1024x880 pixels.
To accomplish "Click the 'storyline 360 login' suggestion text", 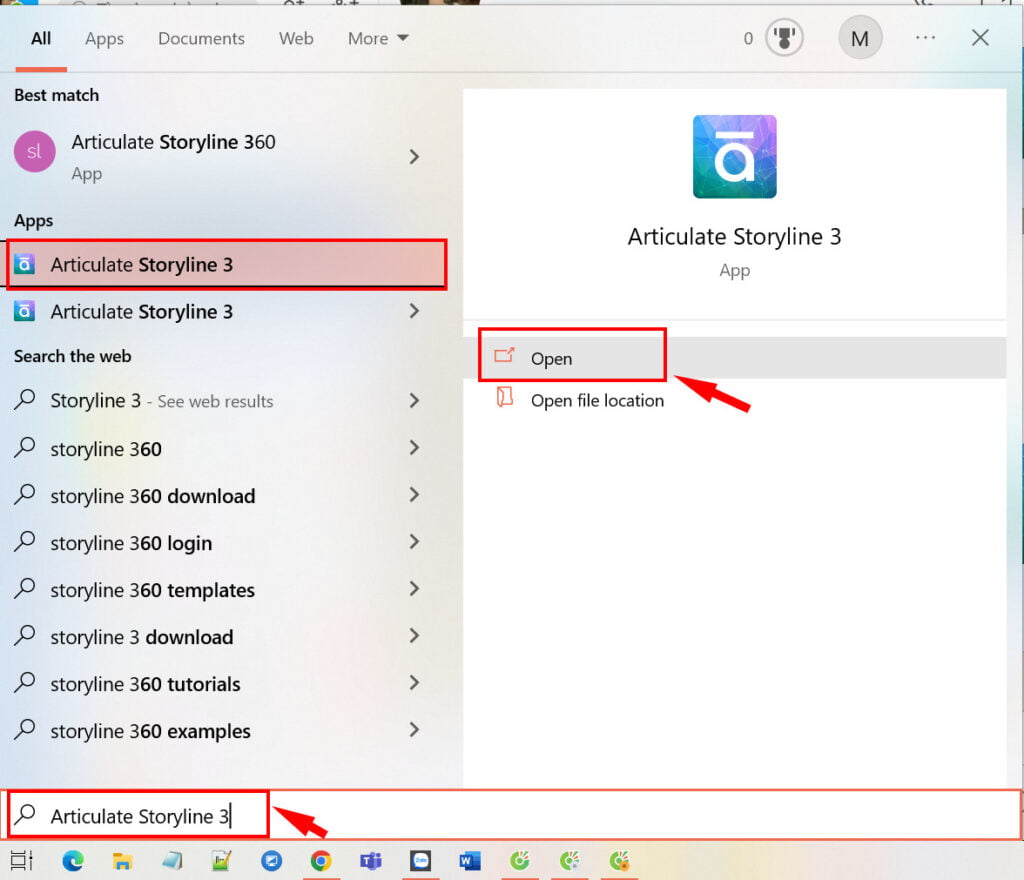I will tap(131, 543).
